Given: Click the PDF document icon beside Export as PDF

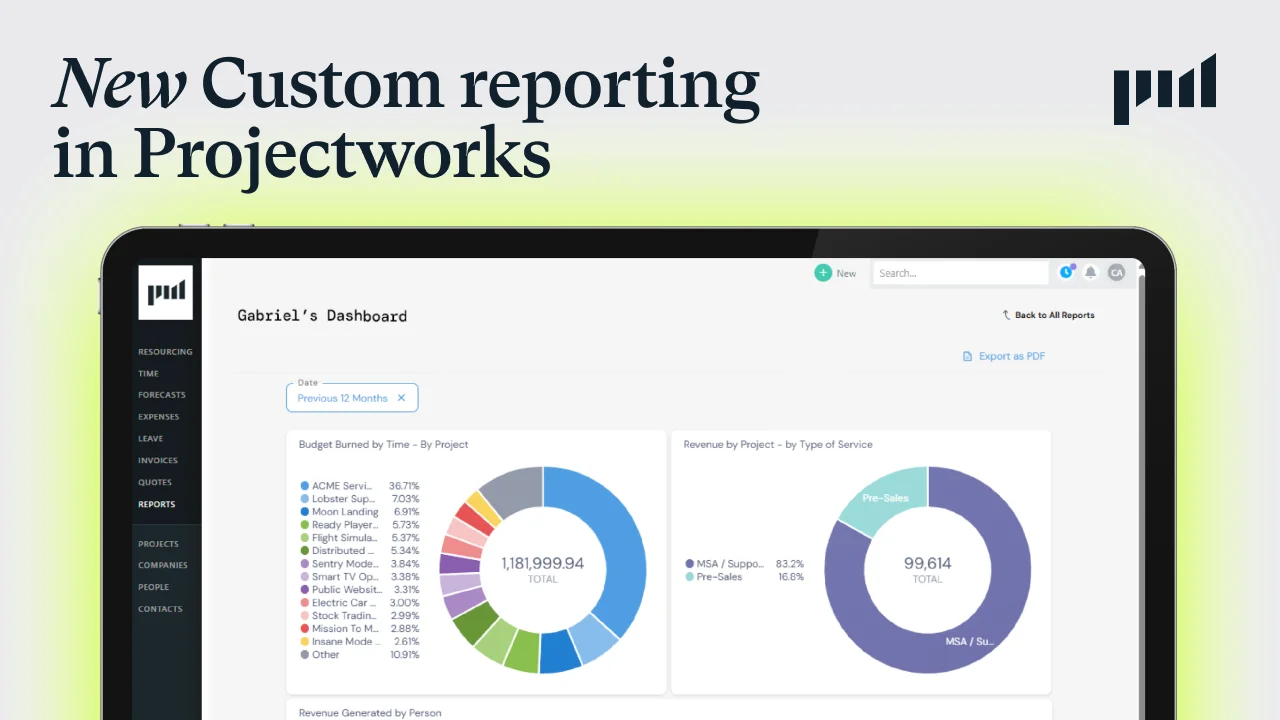Looking at the screenshot, I should pyautogui.click(x=968, y=355).
